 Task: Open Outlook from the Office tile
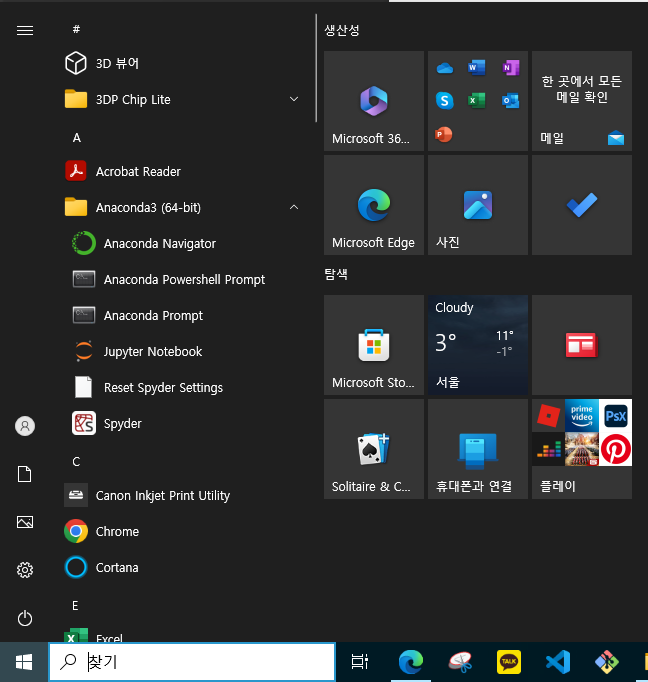tap(511, 101)
